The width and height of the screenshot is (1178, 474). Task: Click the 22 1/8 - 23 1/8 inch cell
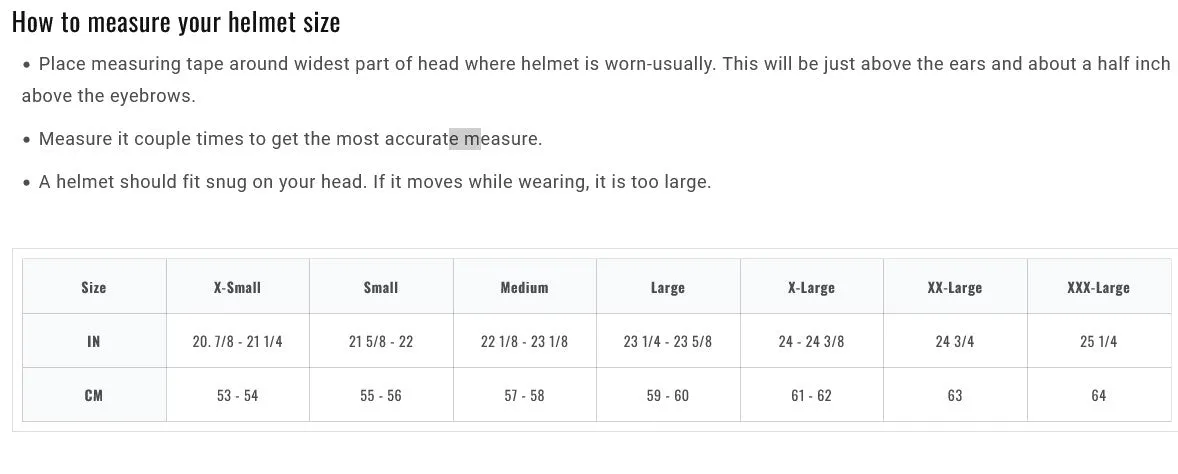[524, 341]
